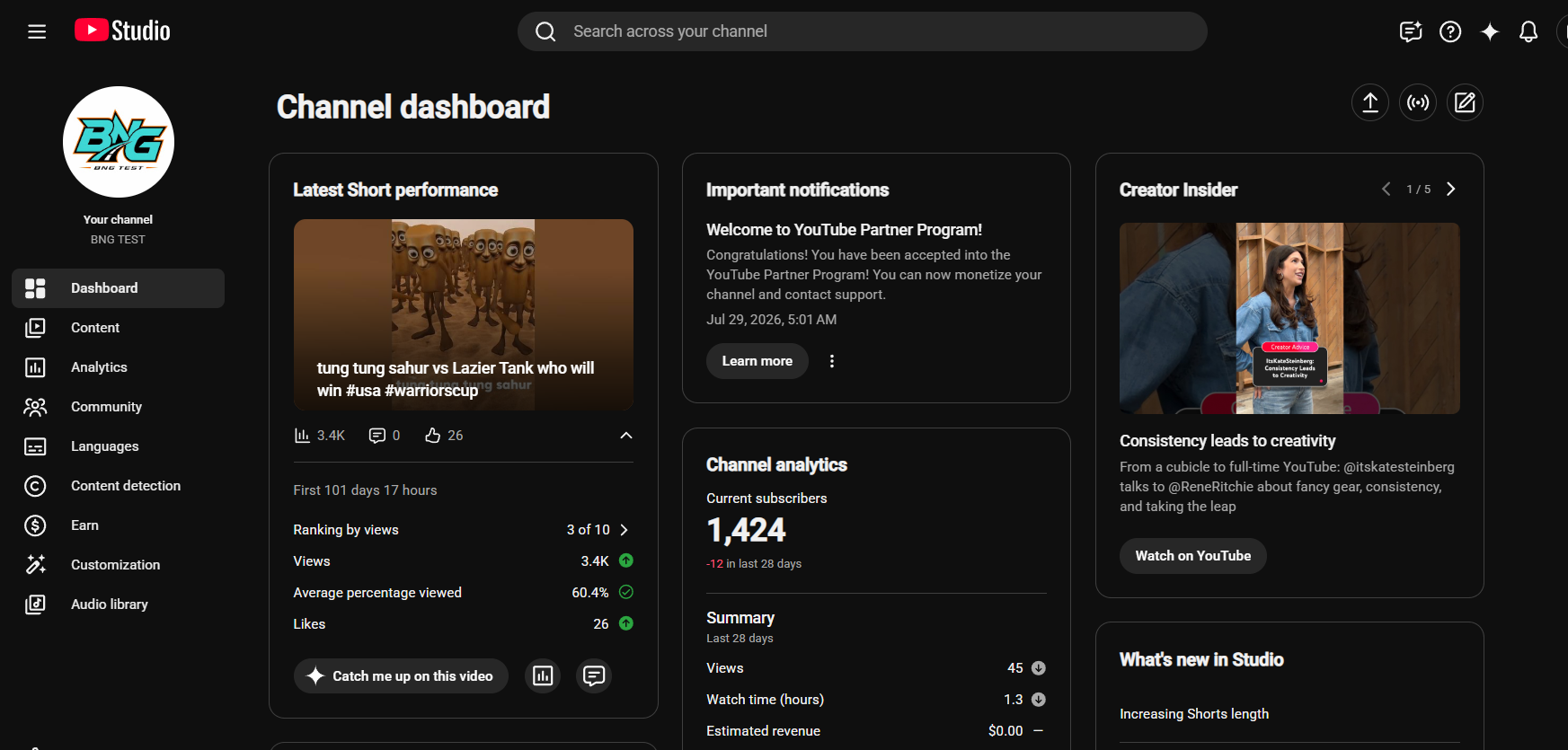Click the YouTube Studio logo
This screenshot has width=1568, height=750.
(122, 31)
